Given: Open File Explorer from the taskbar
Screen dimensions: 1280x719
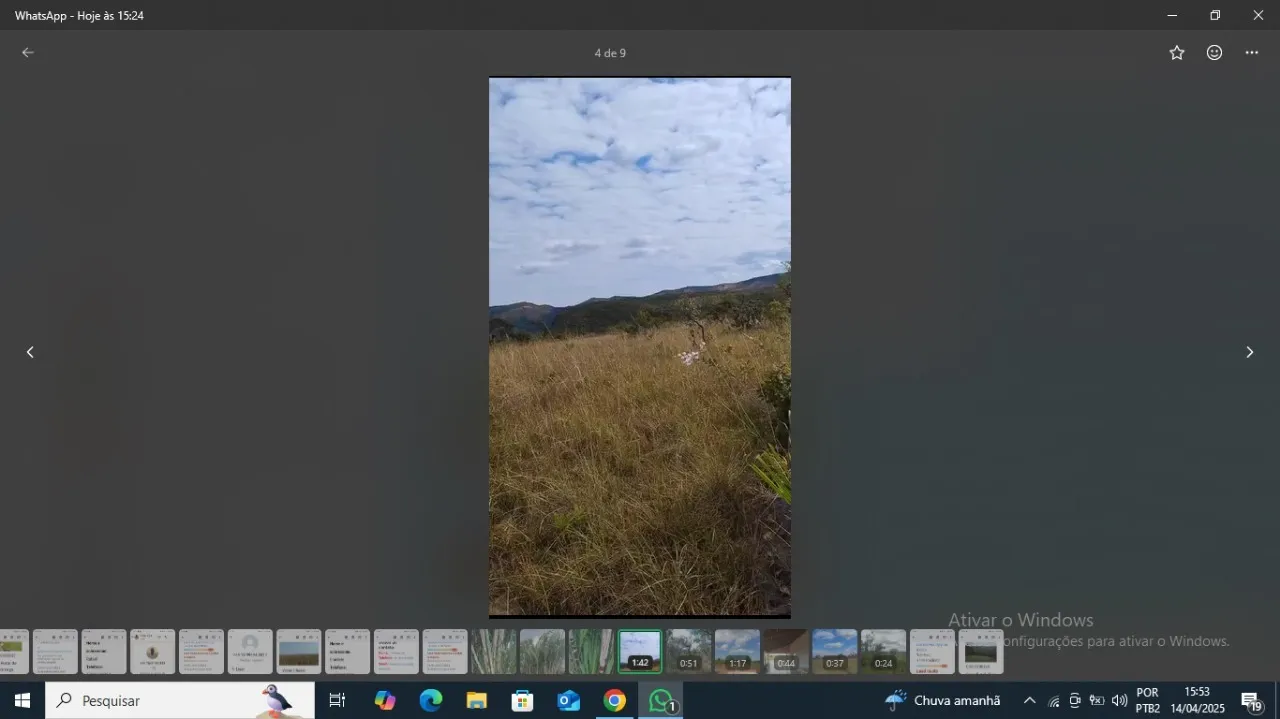Looking at the screenshot, I should [477, 701].
